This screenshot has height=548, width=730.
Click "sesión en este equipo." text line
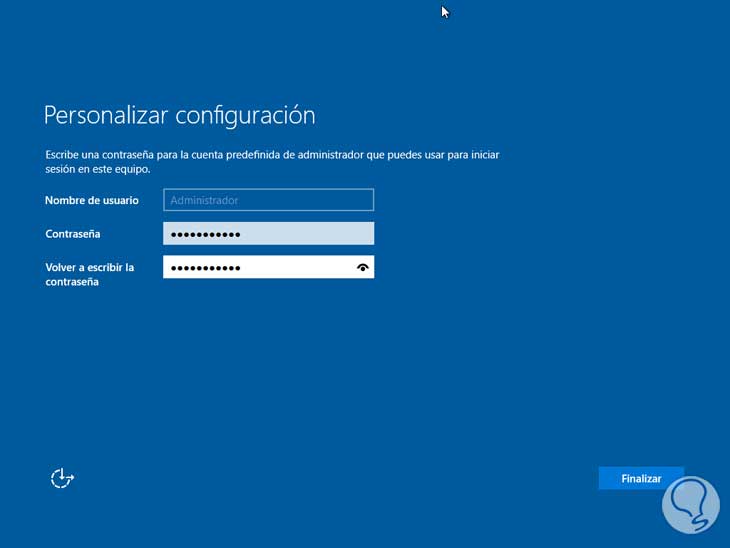click(97, 170)
